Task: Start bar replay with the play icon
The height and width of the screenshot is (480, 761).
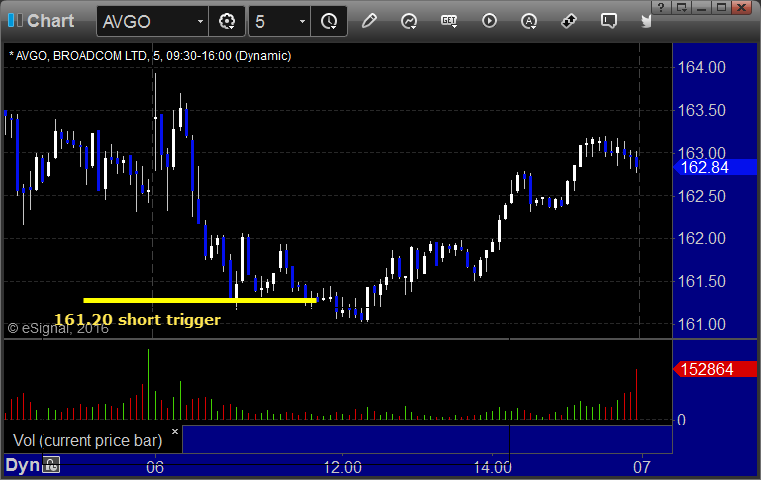Action: point(489,21)
